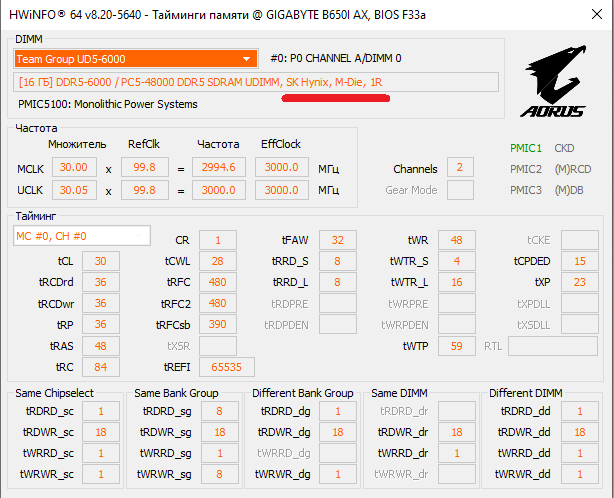
Task: Click the tREFI value 65535
Action: 227,367
